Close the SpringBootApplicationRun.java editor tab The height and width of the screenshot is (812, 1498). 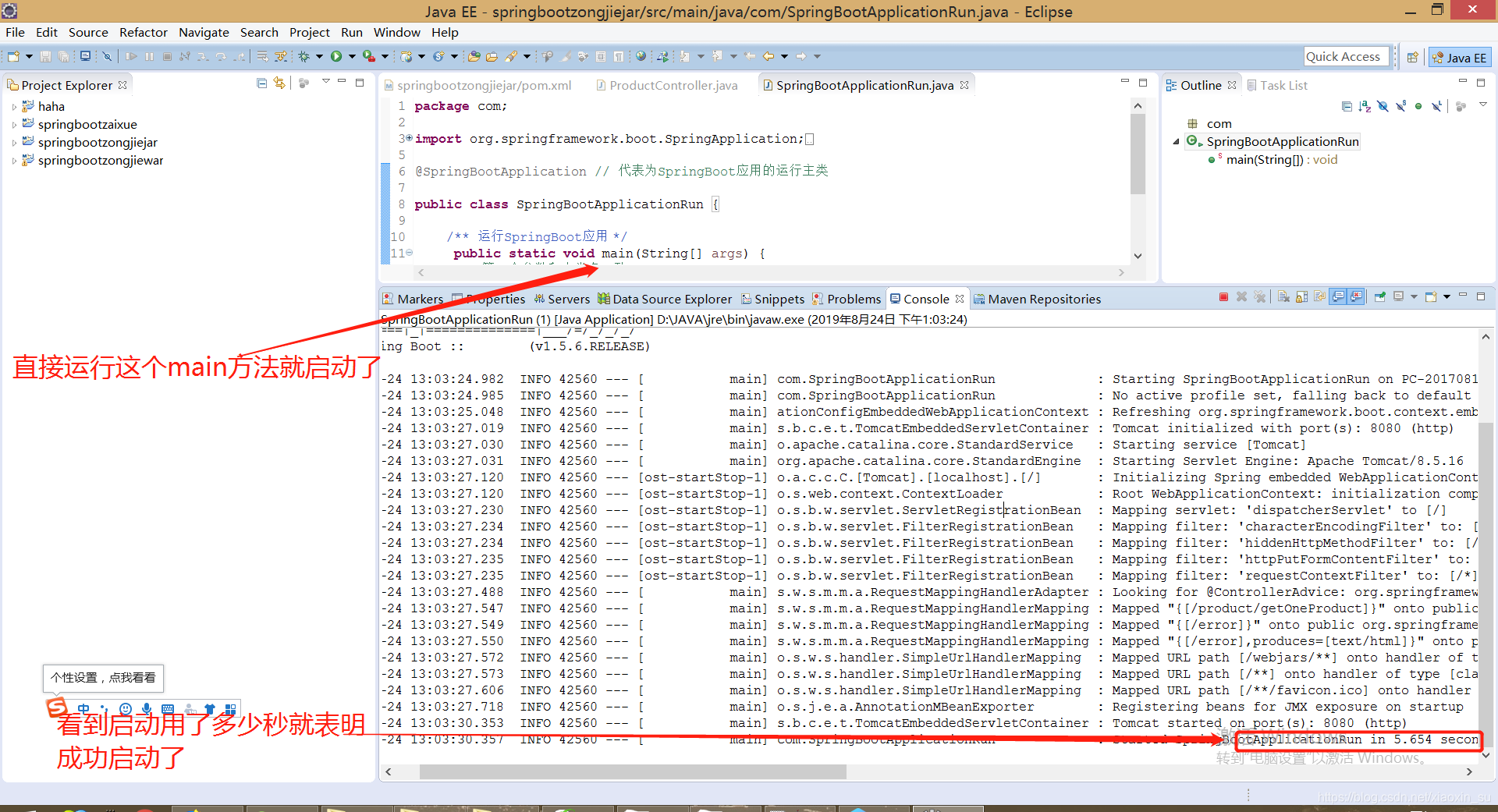[x=964, y=85]
